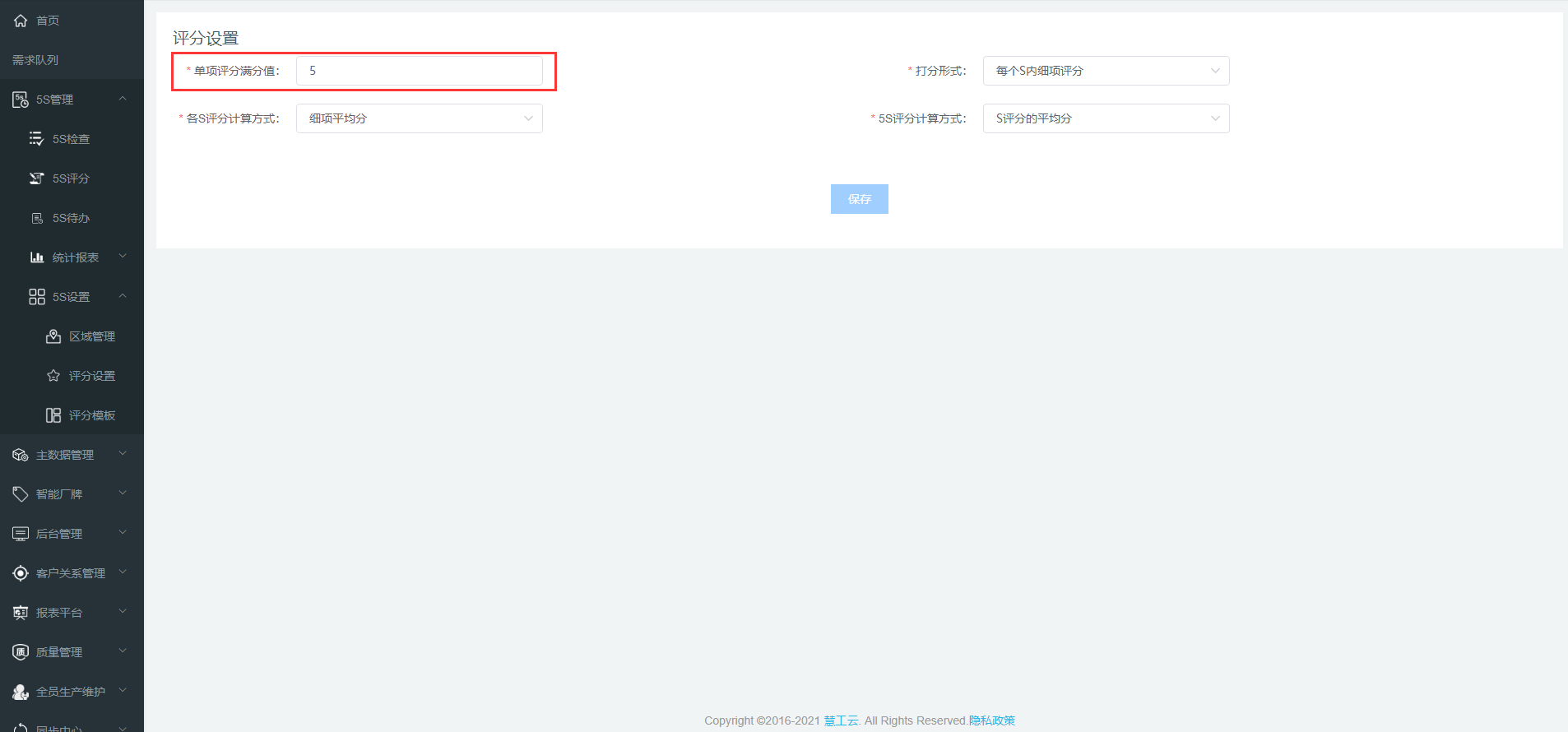Open the 5S评分计算方式 dropdown
Screen dimensions: 1568x732
1105,118
